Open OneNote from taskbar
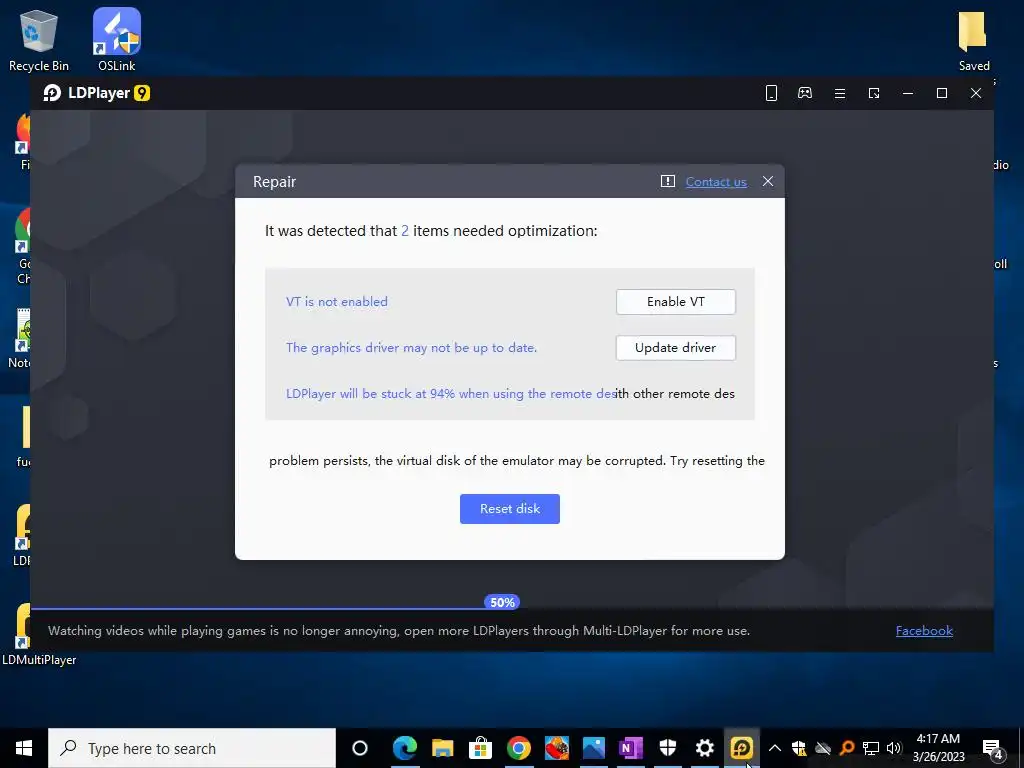1024x768 pixels. 630,748
